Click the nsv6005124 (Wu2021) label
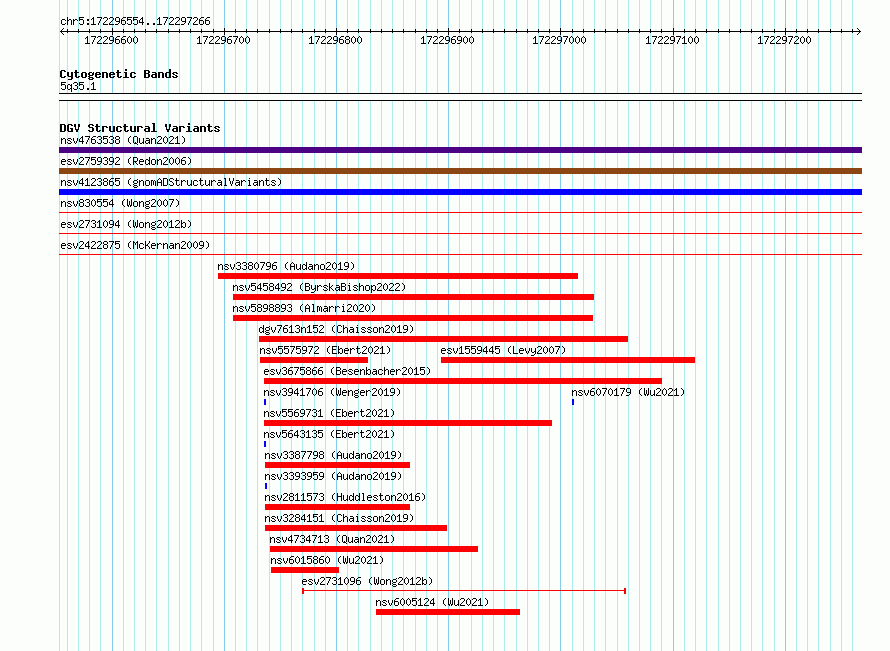Screen dimensions: 890x651 433,602
